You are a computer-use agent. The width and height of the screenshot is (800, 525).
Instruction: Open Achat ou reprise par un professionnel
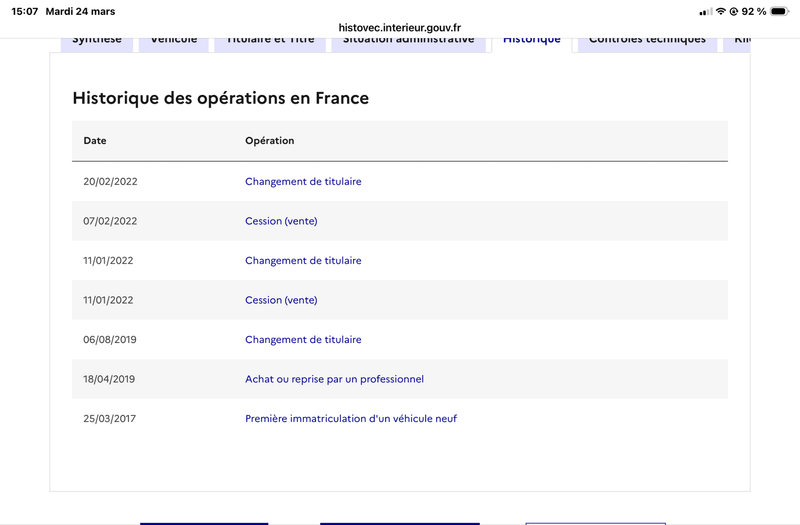pos(334,379)
